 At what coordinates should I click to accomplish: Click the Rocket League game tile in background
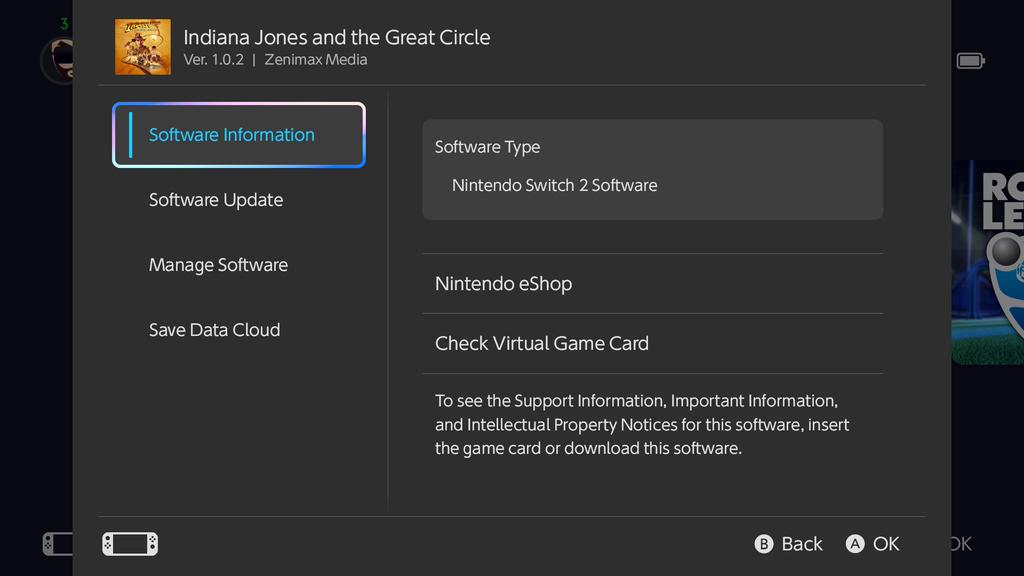[987, 262]
